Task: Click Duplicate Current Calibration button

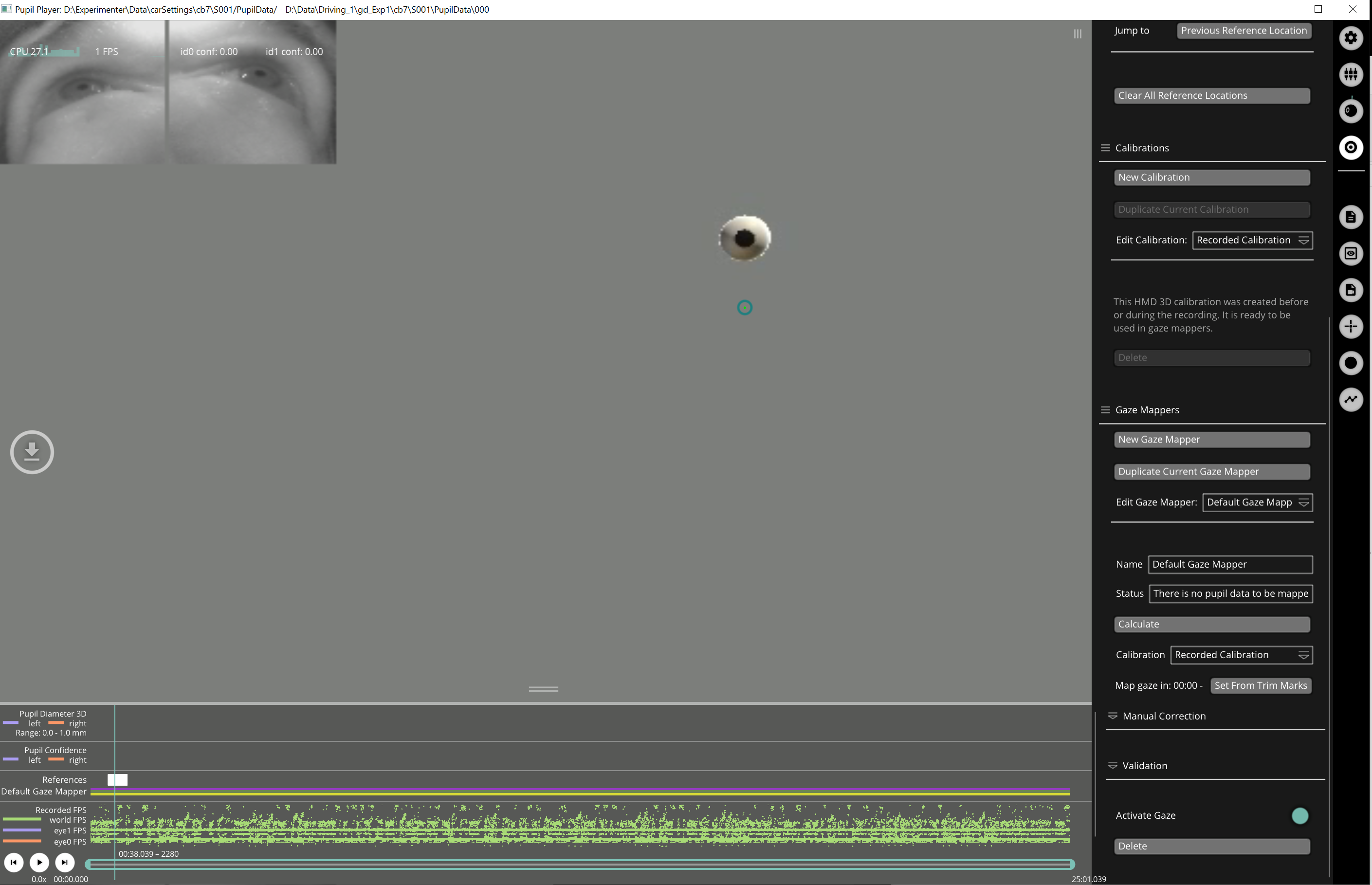Action: (1212, 209)
